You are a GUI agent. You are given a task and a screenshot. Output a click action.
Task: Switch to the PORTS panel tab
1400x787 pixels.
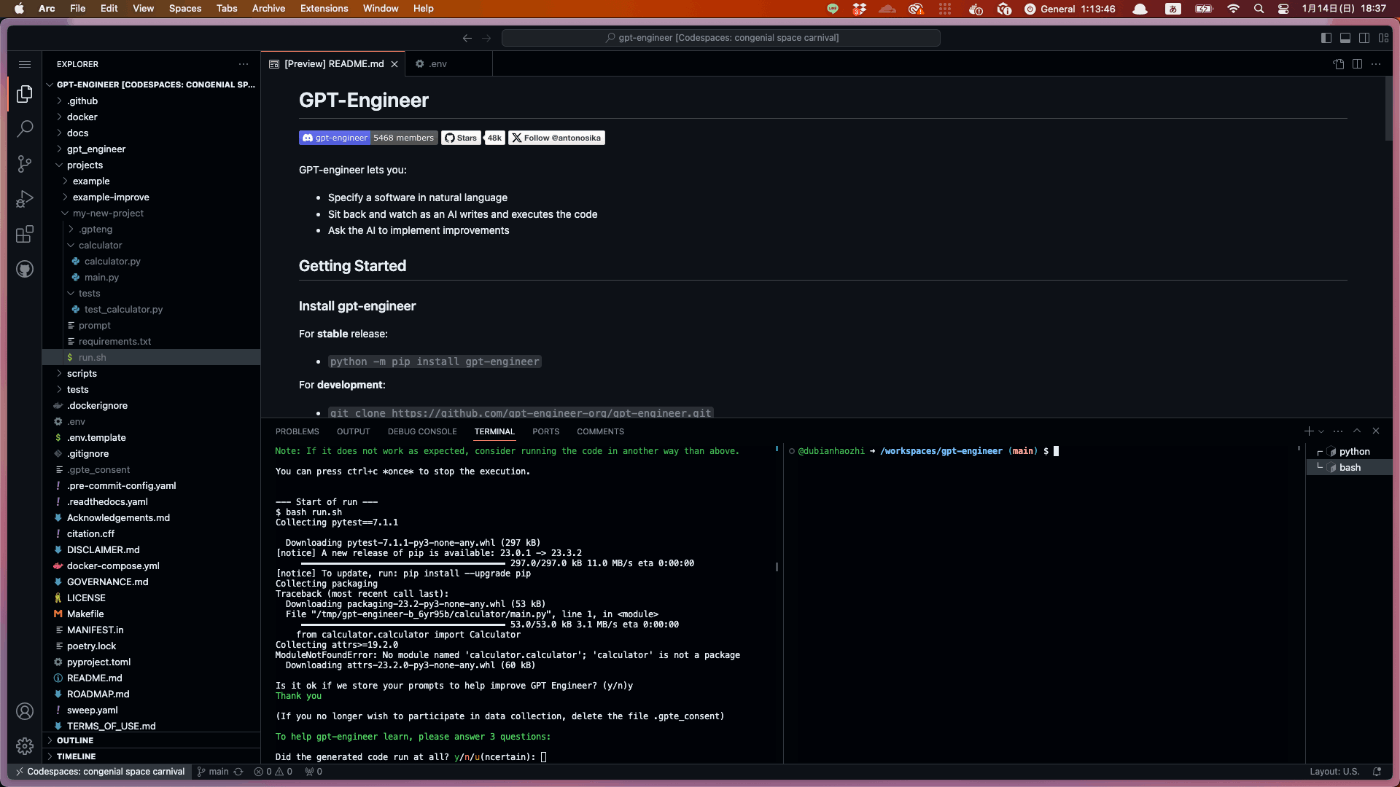click(x=546, y=432)
